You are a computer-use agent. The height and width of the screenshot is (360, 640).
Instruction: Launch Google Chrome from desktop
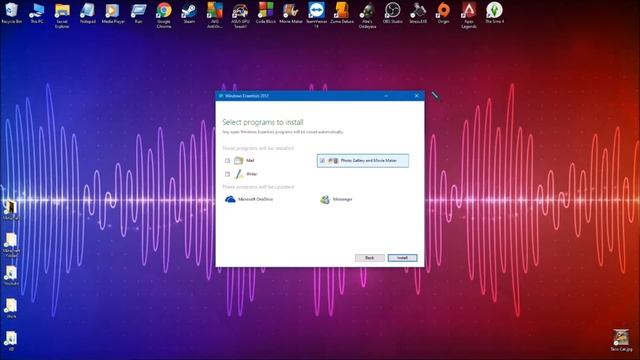pyautogui.click(x=164, y=15)
